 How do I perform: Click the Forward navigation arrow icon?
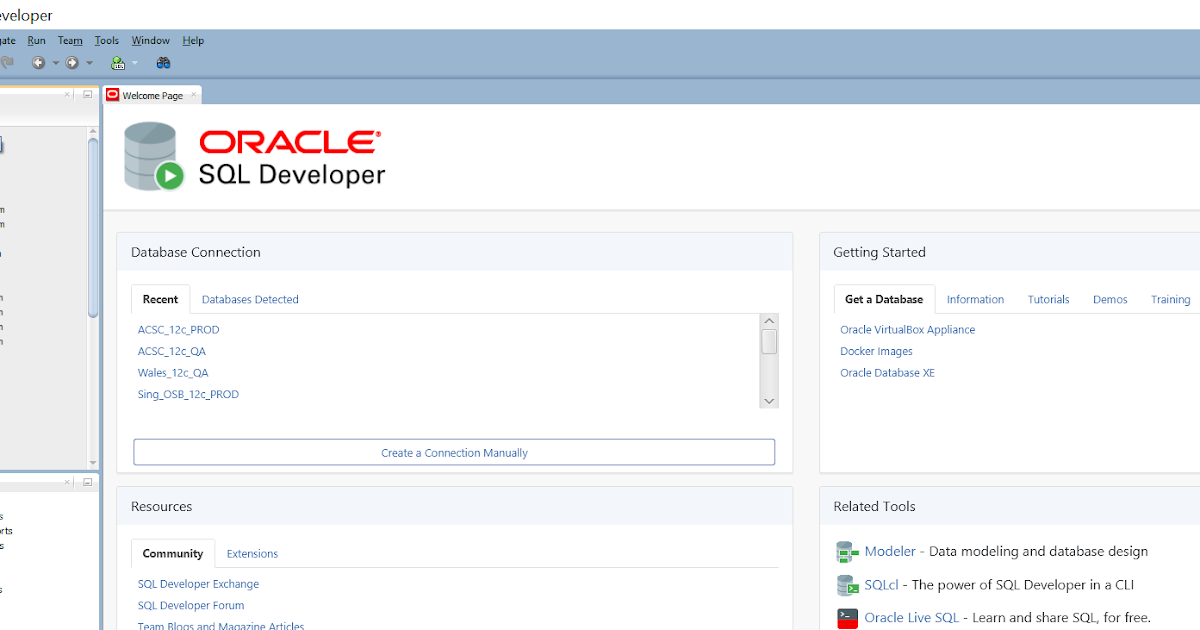72,63
